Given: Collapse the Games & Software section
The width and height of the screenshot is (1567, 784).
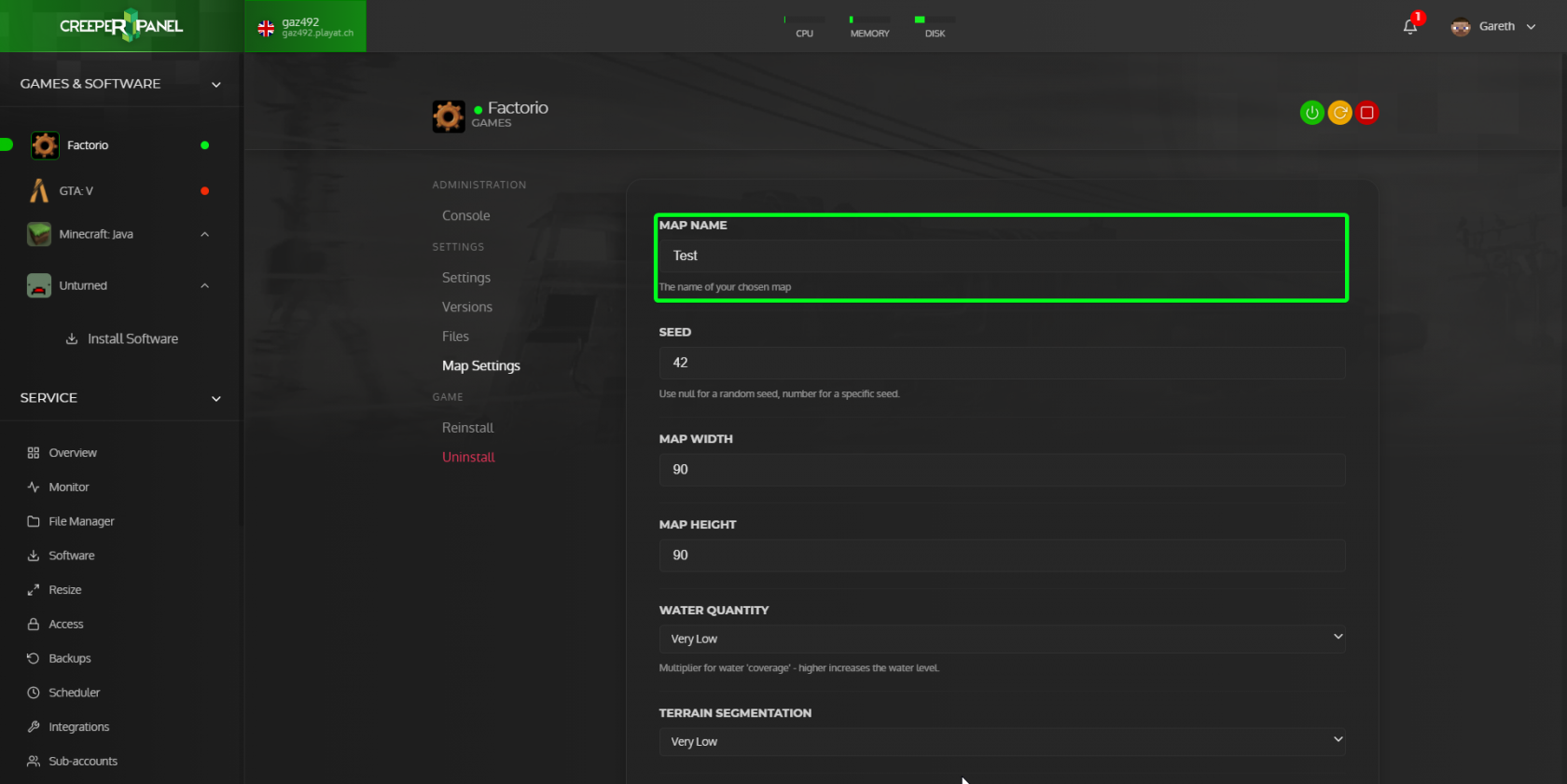Looking at the screenshot, I should pos(216,85).
